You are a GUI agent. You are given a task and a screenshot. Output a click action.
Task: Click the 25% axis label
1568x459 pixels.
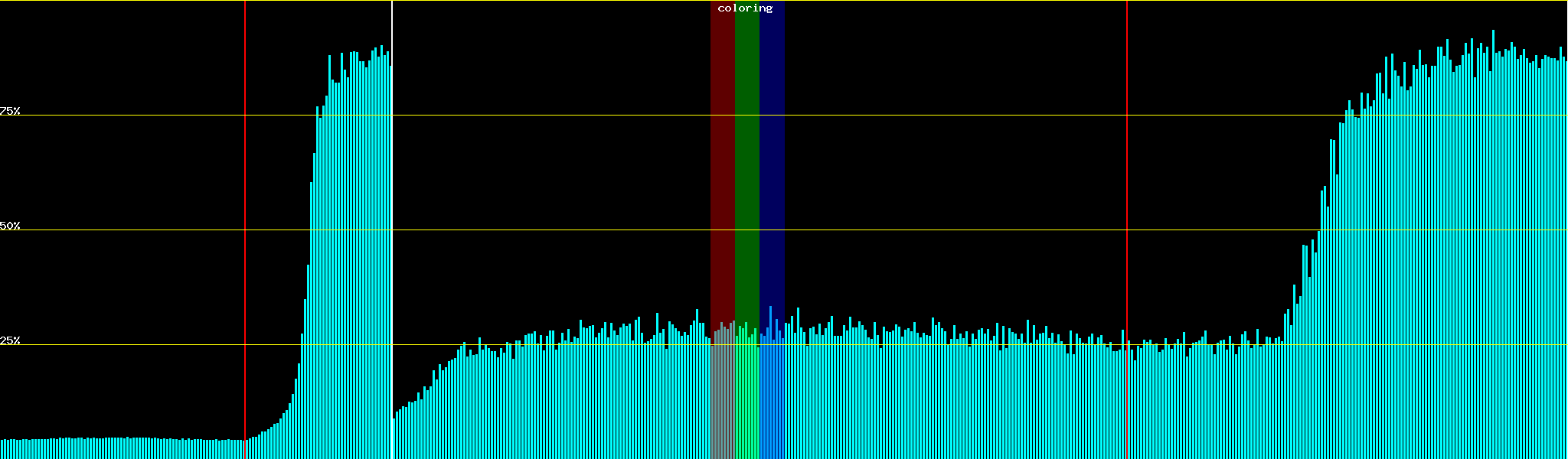(10, 340)
